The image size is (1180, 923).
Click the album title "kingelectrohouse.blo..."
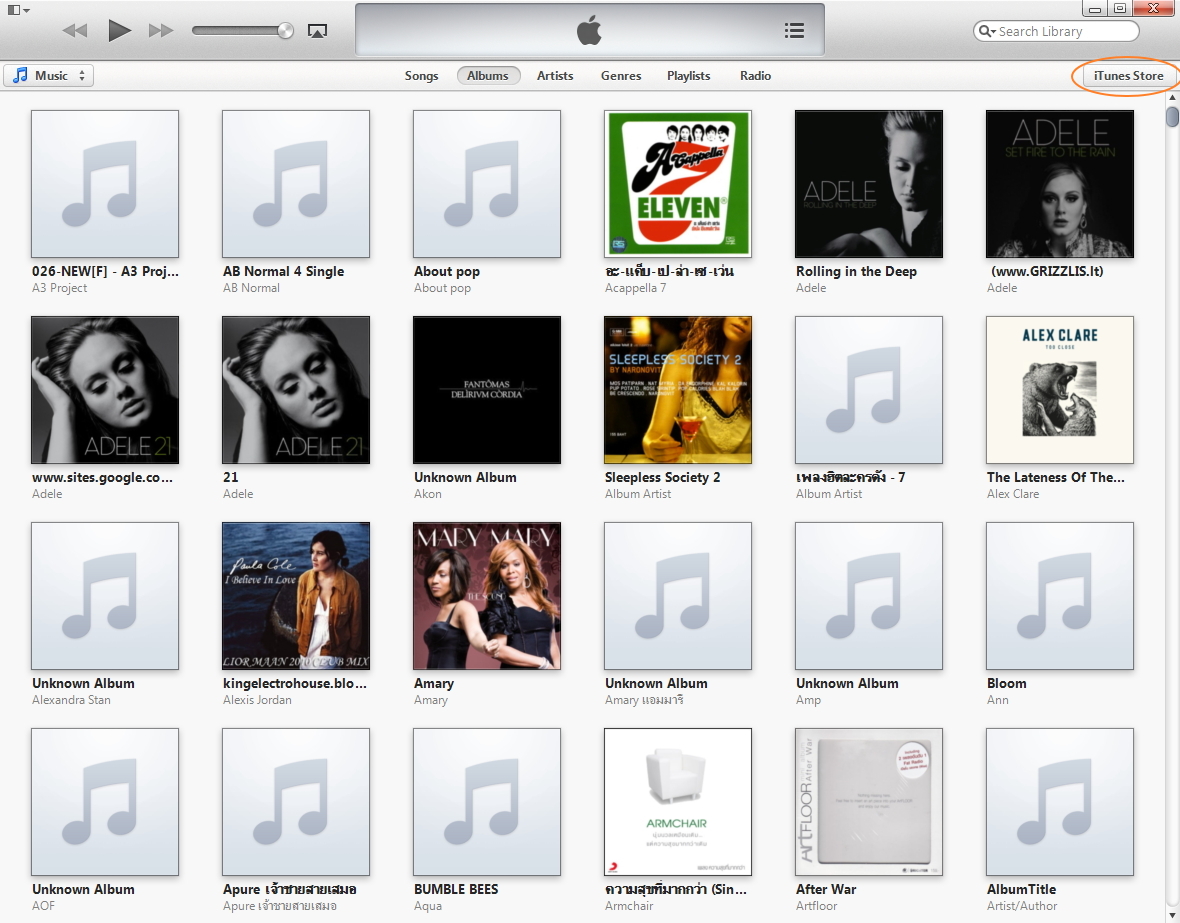(295, 684)
